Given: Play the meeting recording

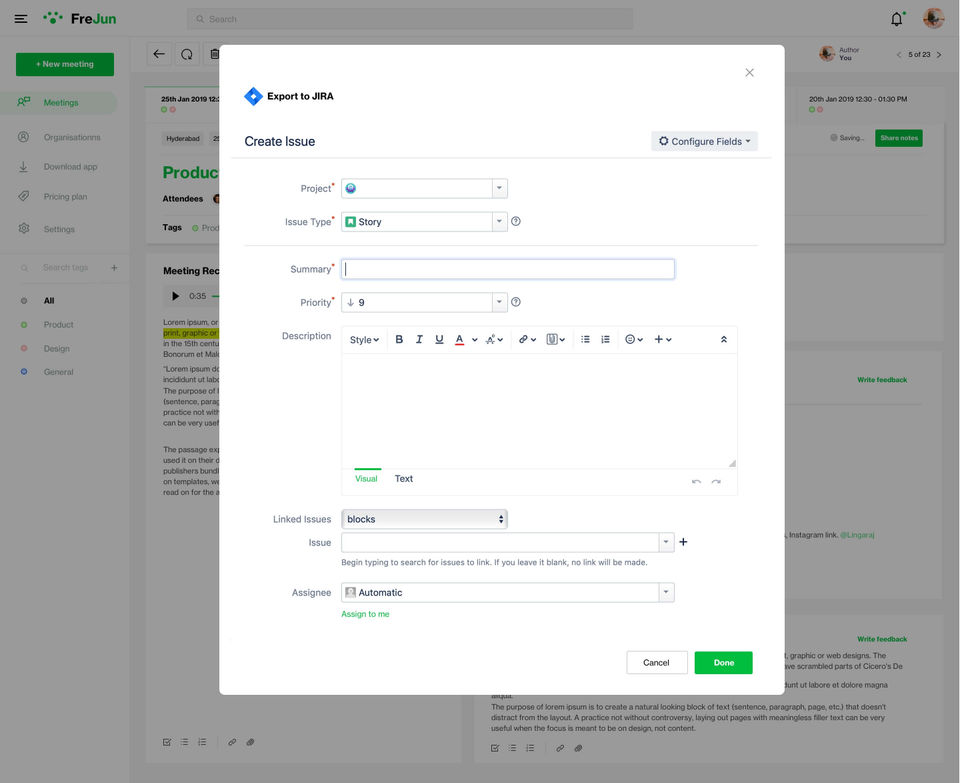Looking at the screenshot, I should coord(176,296).
